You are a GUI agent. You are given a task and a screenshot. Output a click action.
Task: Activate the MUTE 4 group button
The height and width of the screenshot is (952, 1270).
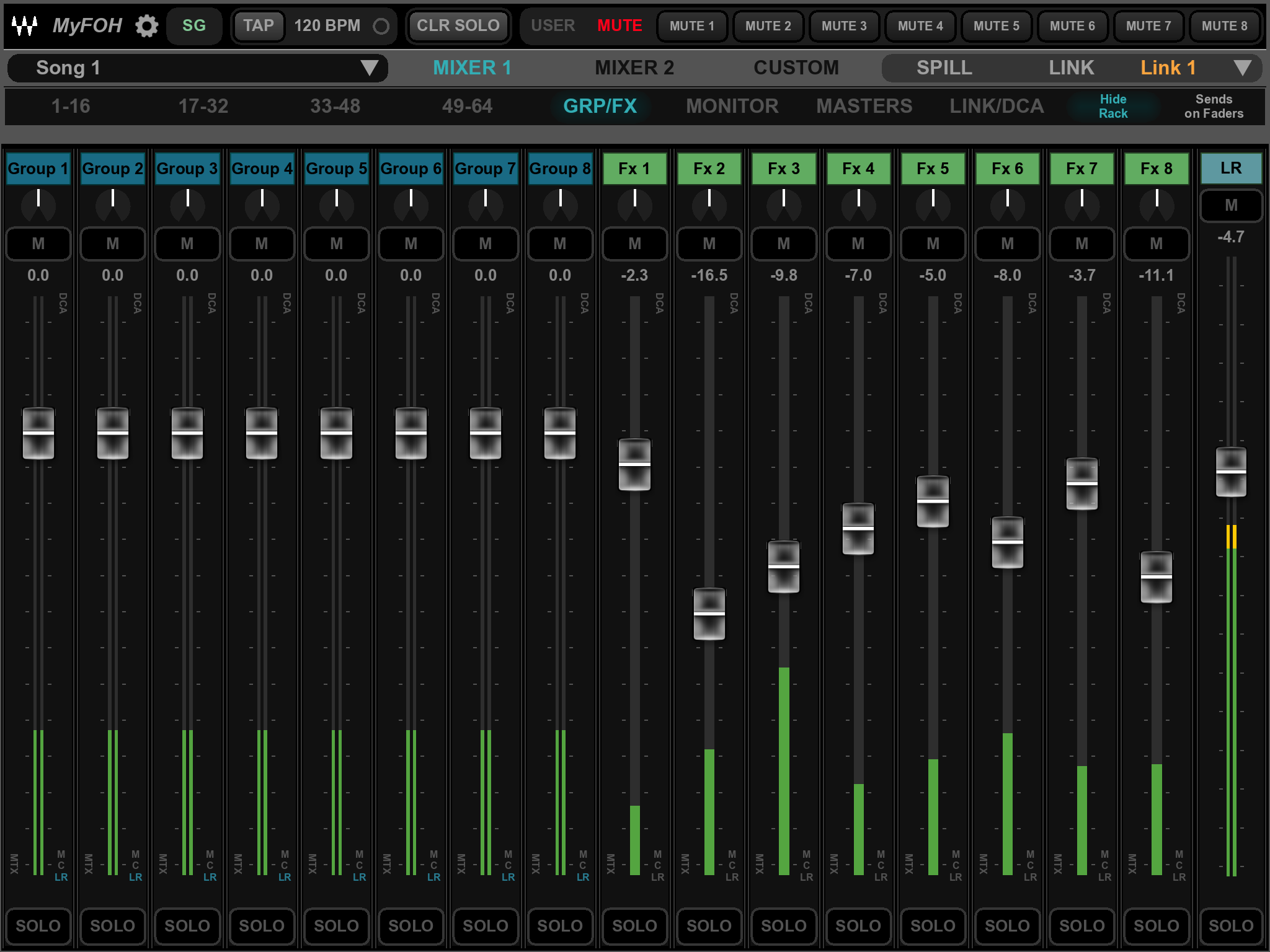920,26
